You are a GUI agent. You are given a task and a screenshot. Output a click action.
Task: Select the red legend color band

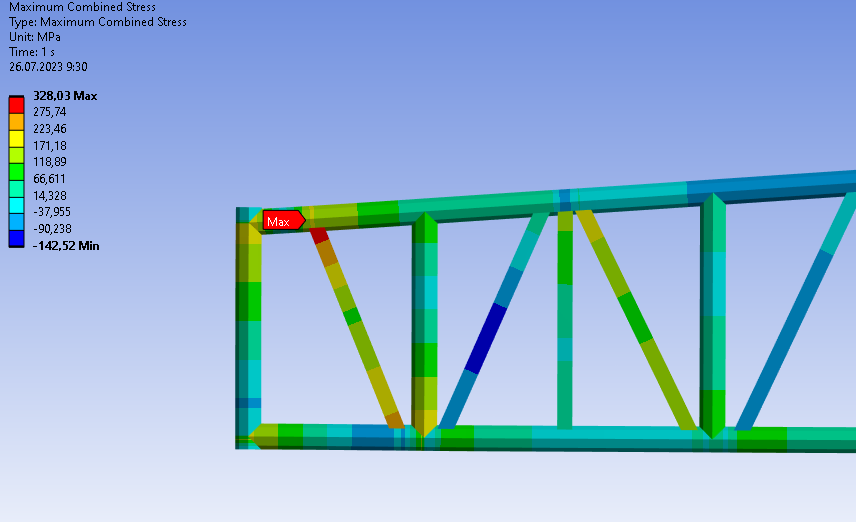coord(16,105)
